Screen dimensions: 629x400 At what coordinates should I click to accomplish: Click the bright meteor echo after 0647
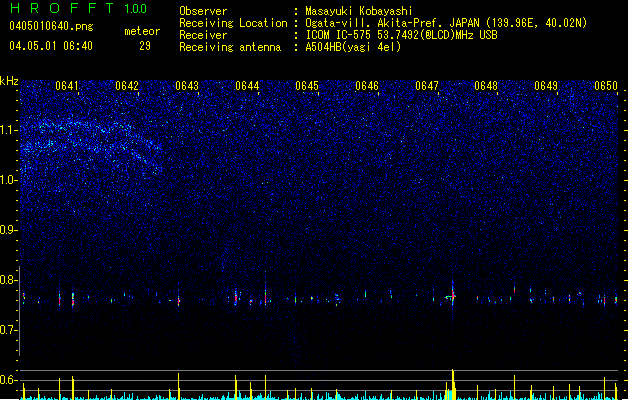tap(452, 296)
